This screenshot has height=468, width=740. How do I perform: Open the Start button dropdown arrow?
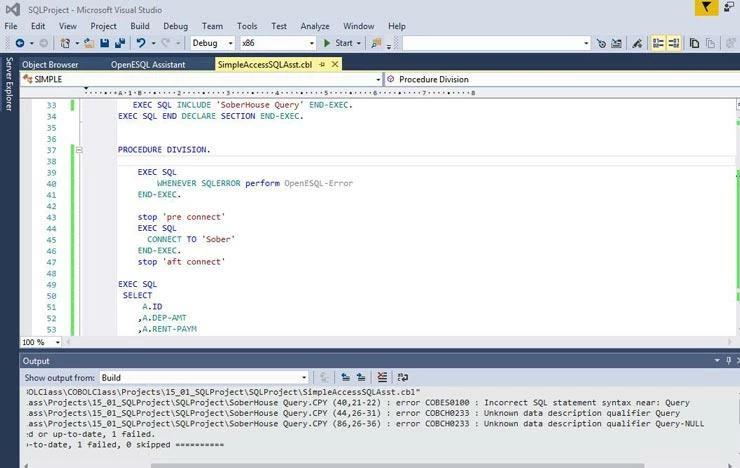359,43
